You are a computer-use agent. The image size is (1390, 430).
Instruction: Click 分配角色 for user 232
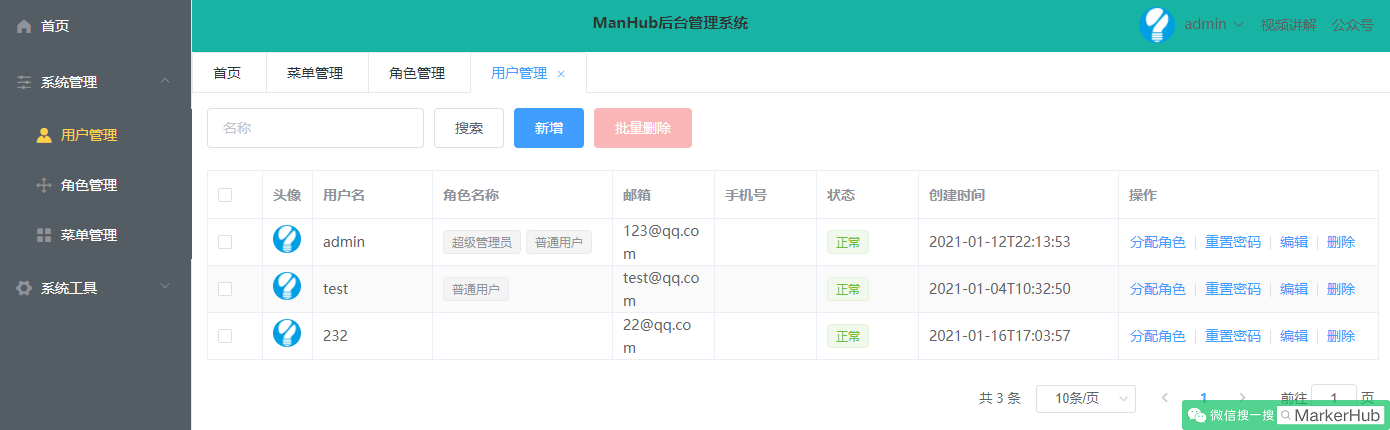point(1158,336)
